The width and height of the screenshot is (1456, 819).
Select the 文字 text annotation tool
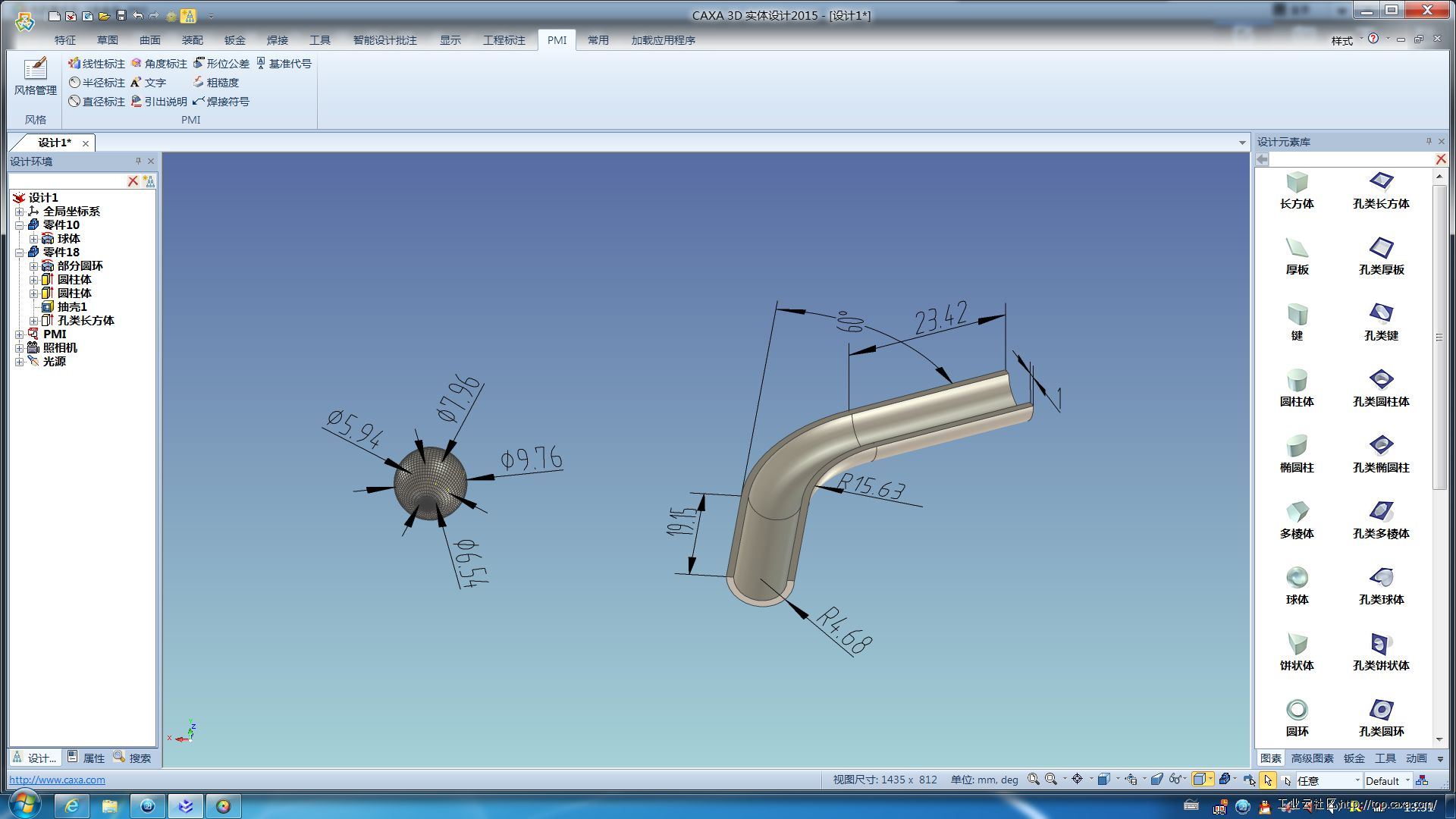148,83
